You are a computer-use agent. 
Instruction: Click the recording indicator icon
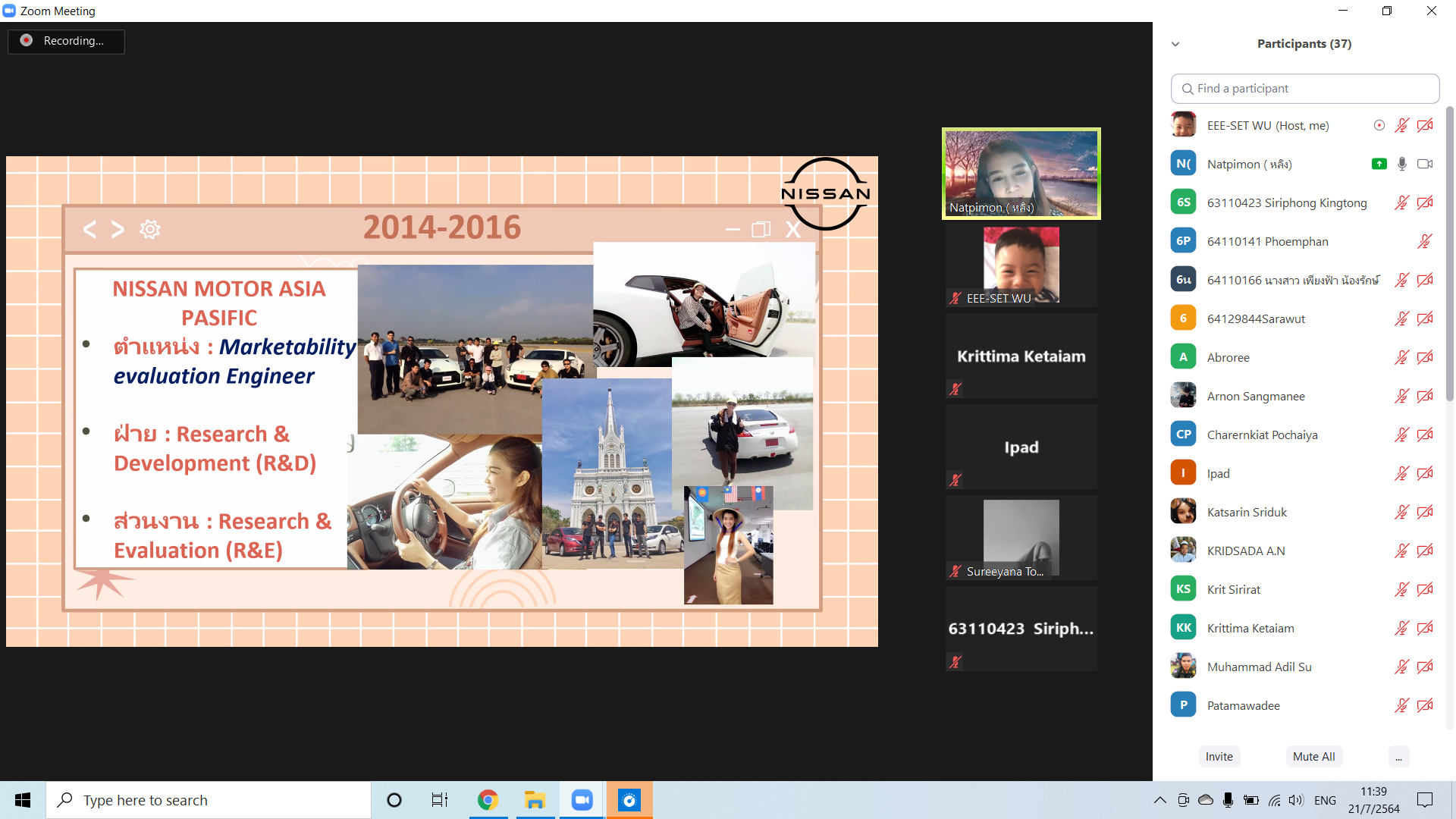(x=27, y=40)
